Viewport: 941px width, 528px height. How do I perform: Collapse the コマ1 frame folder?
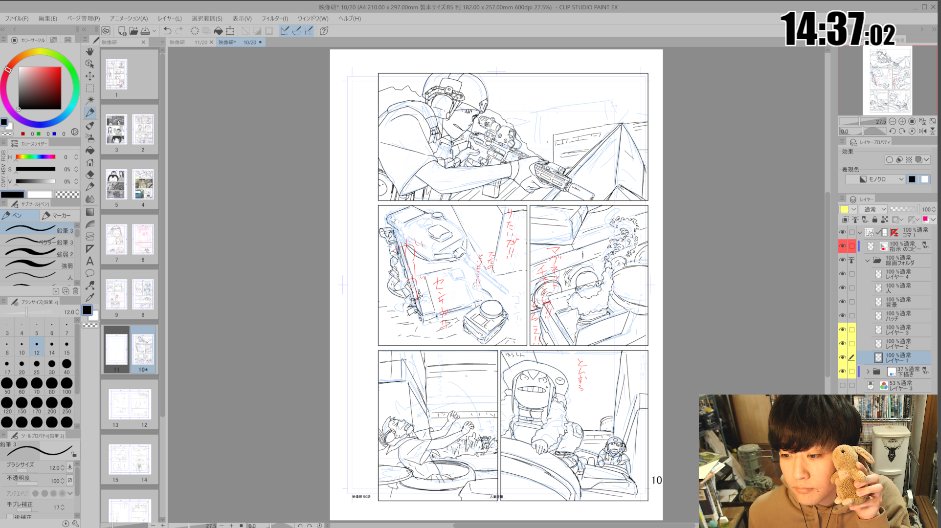(859, 232)
